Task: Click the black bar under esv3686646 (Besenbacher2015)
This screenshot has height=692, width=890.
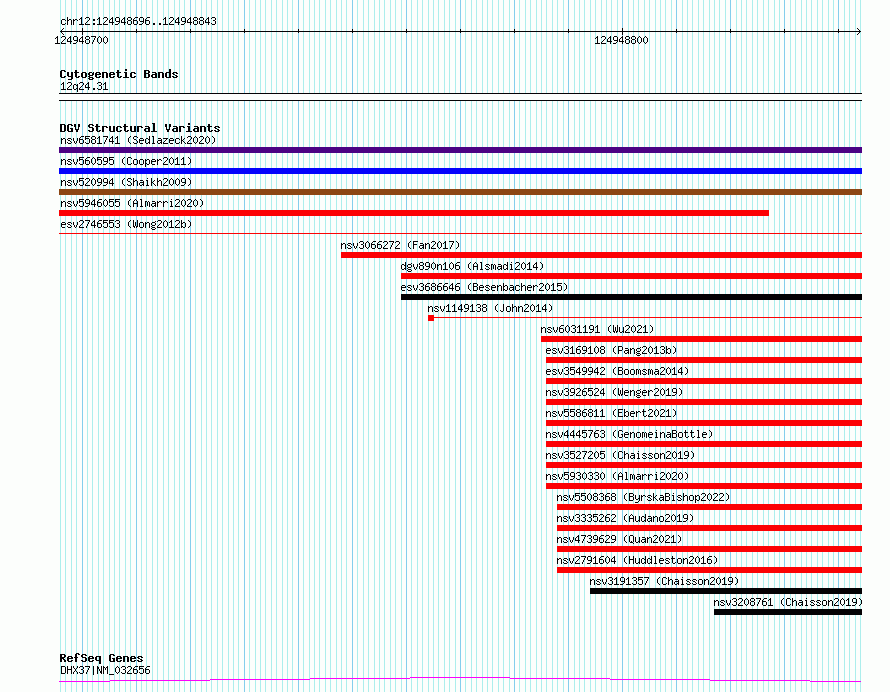Action: point(632,297)
